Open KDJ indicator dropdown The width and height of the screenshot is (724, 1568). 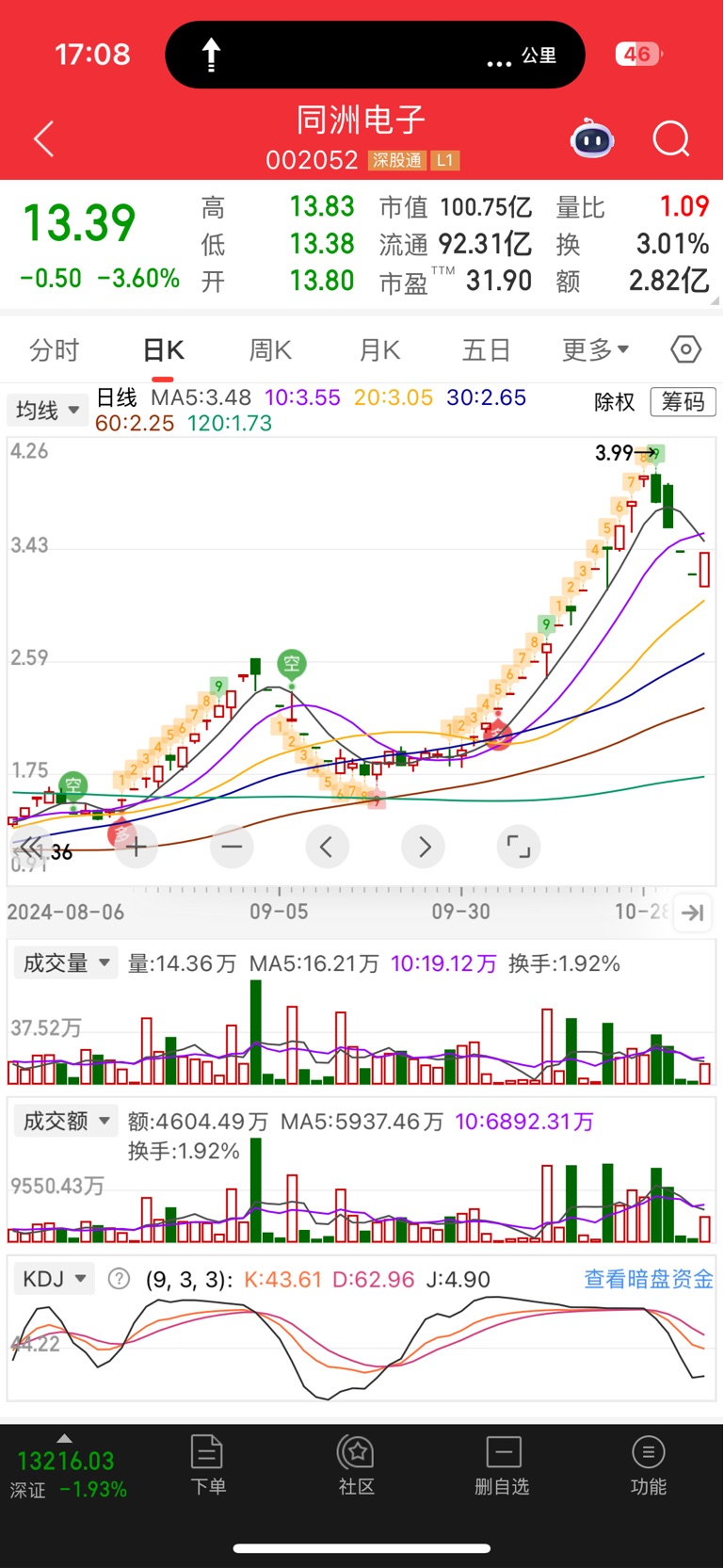pyautogui.click(x=55, y=1279)
